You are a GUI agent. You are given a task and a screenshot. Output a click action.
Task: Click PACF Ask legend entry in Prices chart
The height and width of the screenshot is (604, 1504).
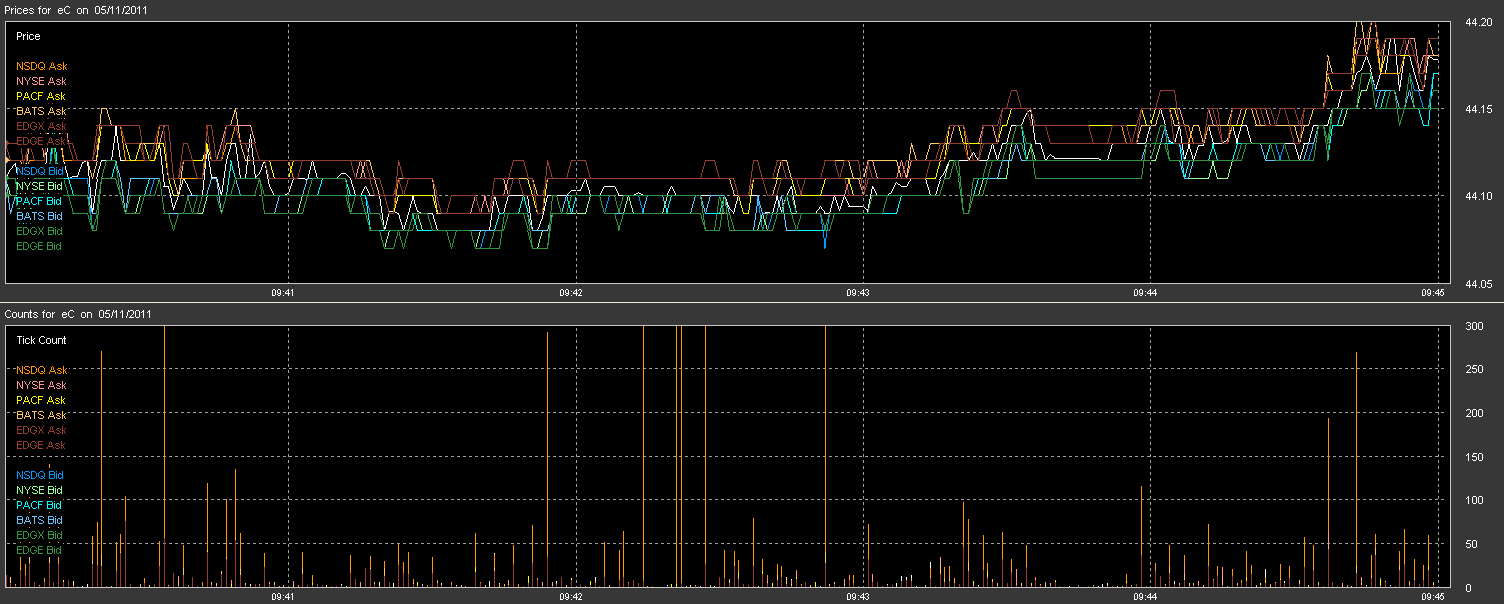point(41,96)
